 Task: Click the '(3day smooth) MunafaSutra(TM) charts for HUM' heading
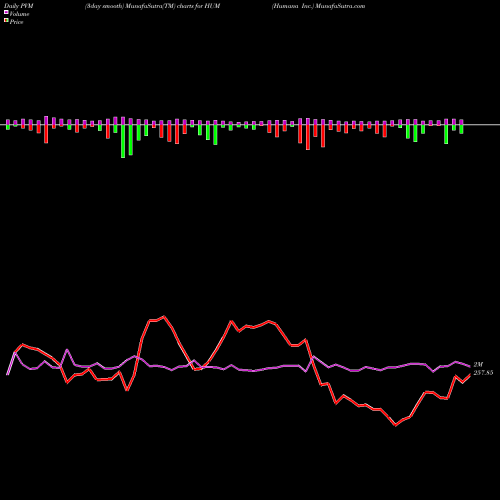pyautogui.click(x=152, y=6)
